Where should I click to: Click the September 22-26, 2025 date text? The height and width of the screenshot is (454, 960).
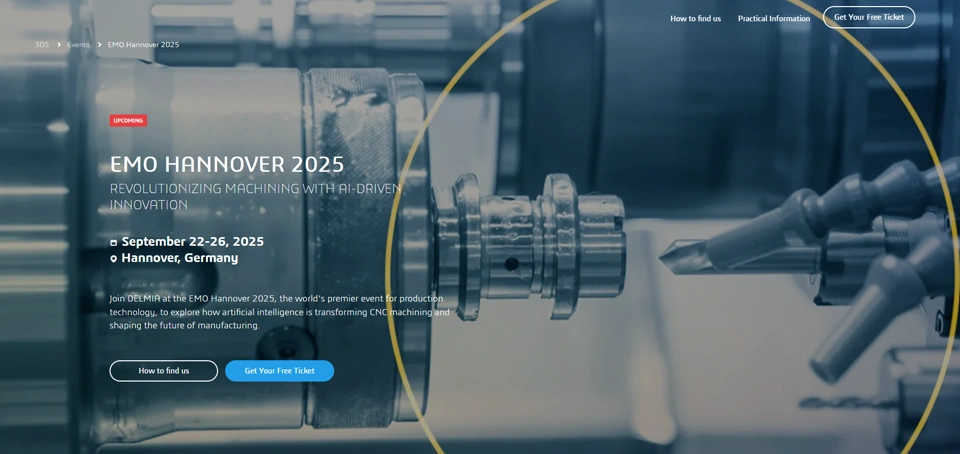coord(193,242)
